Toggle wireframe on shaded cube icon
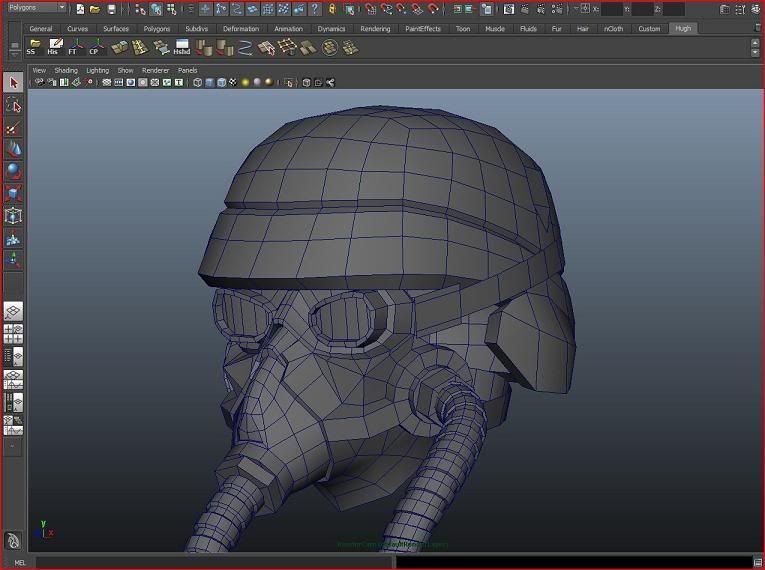 pyautogui.click(x=221, y=82)
